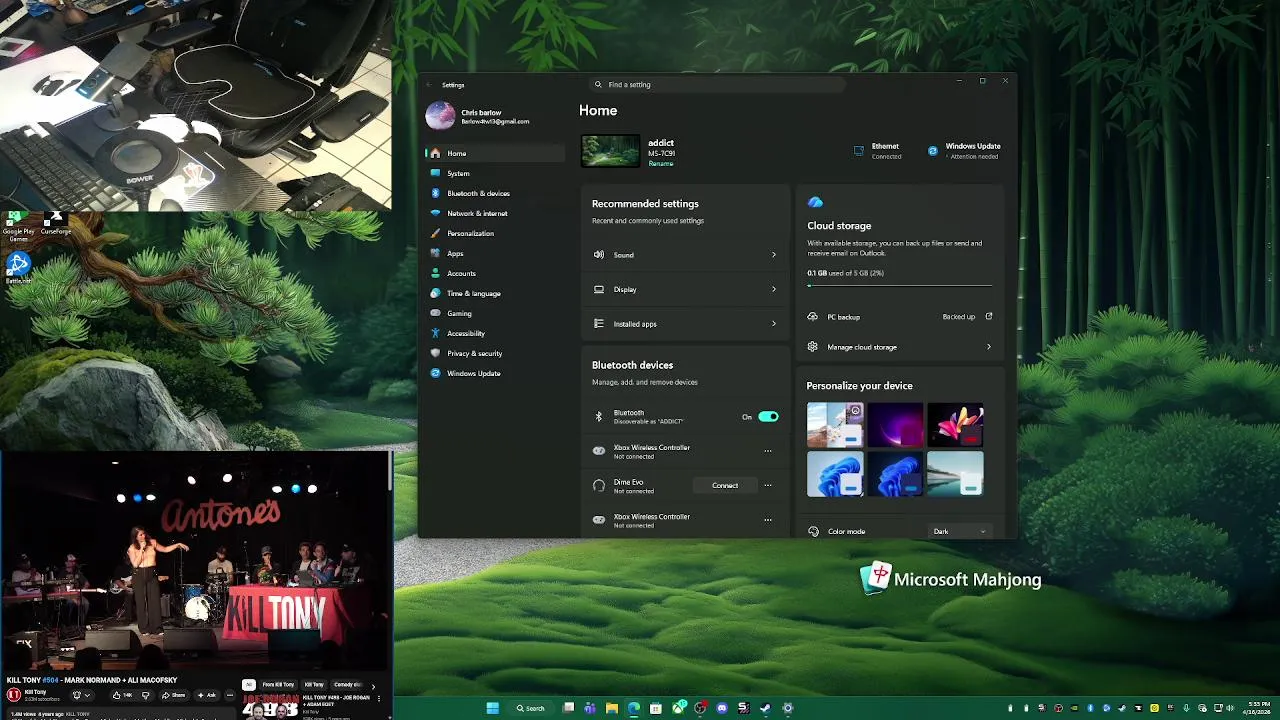
Task: Open more options for Dime Evo
Action: pyautogui.click(x=768, y=486)
